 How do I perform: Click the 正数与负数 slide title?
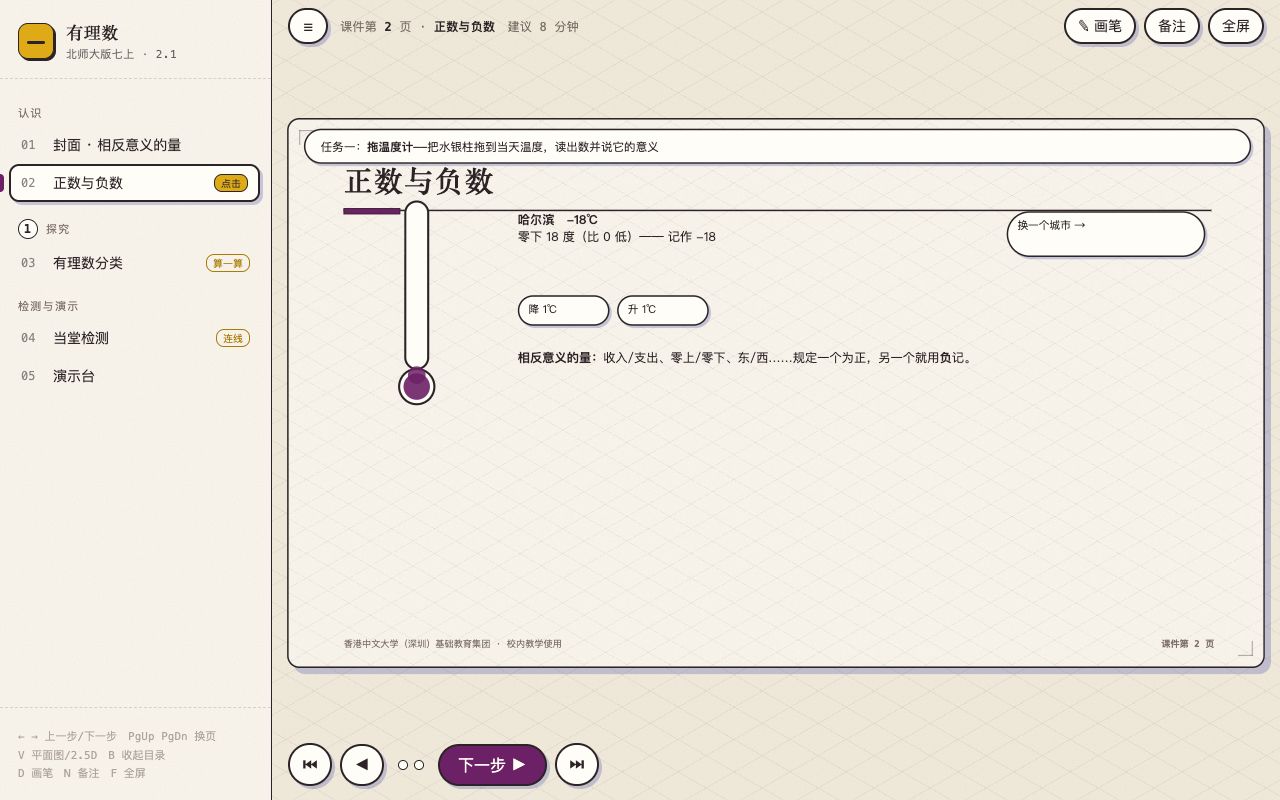click(419, 182)
